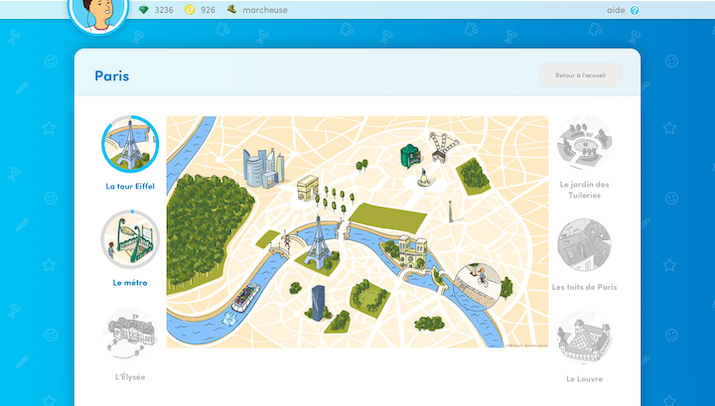The width and height of the screenshot is (715, 406).
Task: Open Le jardin des Tuileries icon
Action: point(584,145)
